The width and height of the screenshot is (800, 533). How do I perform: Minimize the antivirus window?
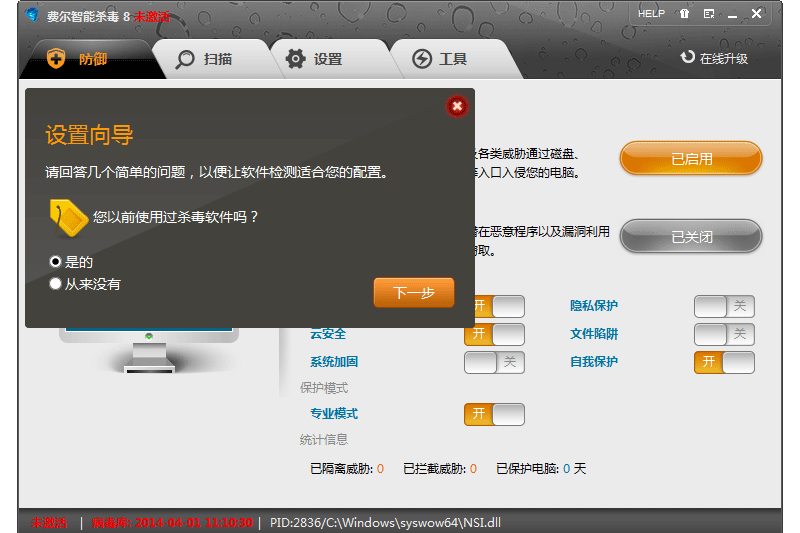(733, 15)
